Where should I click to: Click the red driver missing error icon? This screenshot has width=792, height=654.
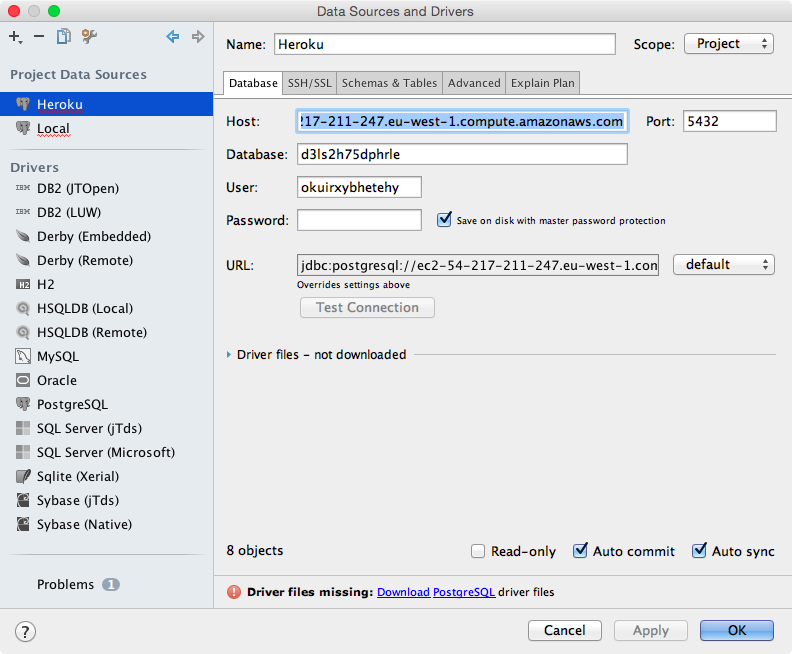point(234,592)
